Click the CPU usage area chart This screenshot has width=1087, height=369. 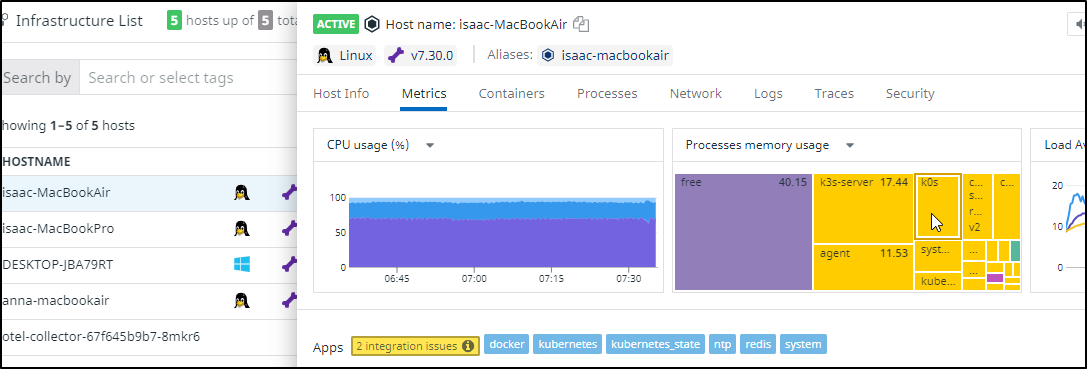pyautogui.click(x=503, y=232)
